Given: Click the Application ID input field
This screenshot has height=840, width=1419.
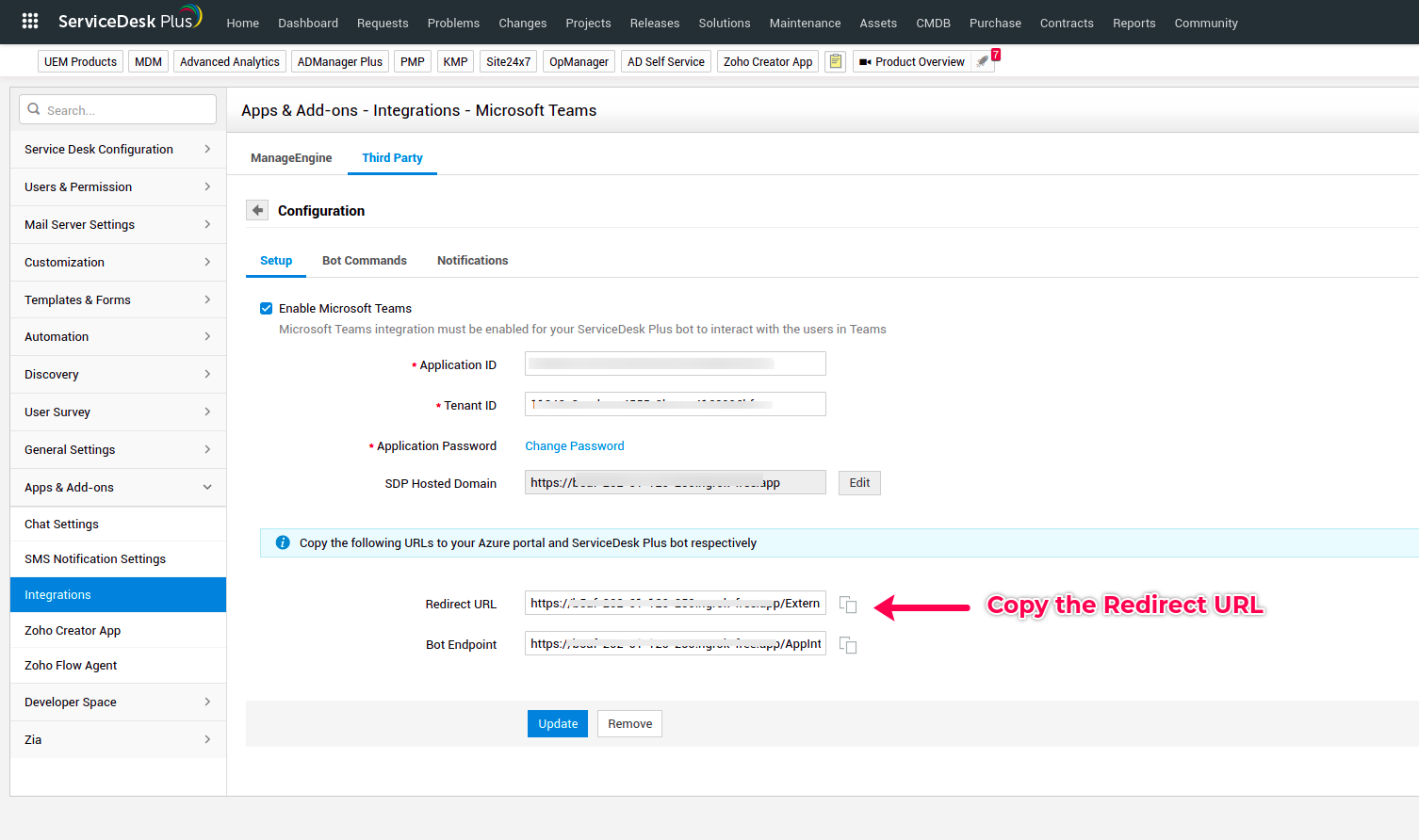Looking at the screenshot, I should [x=676, y=363].
